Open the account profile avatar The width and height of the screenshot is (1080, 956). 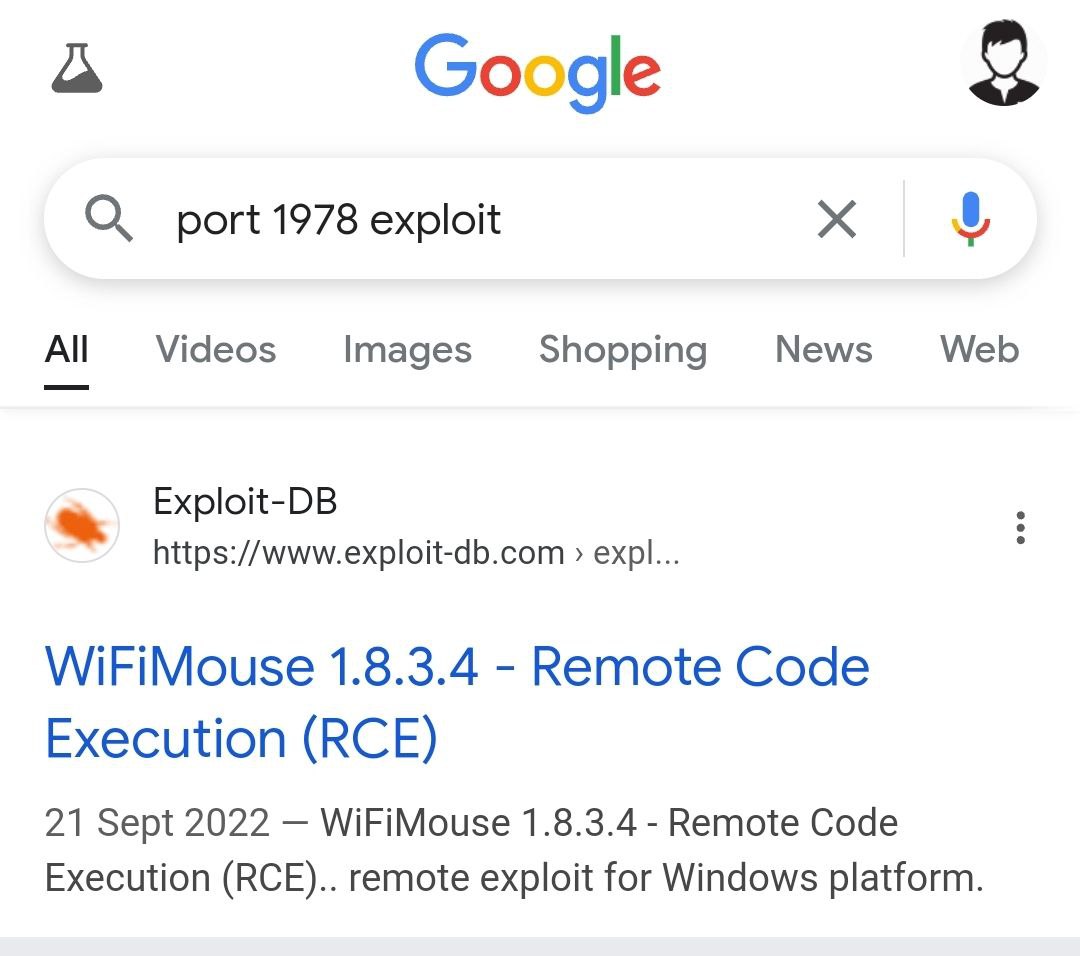point(1004,63)
